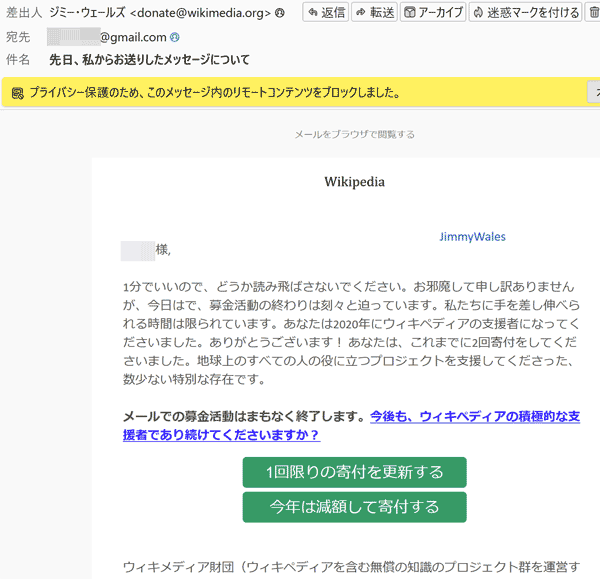This screenshot has width=600, height=579.
Task: Click the flame icon on junk button
Action: (x=478, y=13)
